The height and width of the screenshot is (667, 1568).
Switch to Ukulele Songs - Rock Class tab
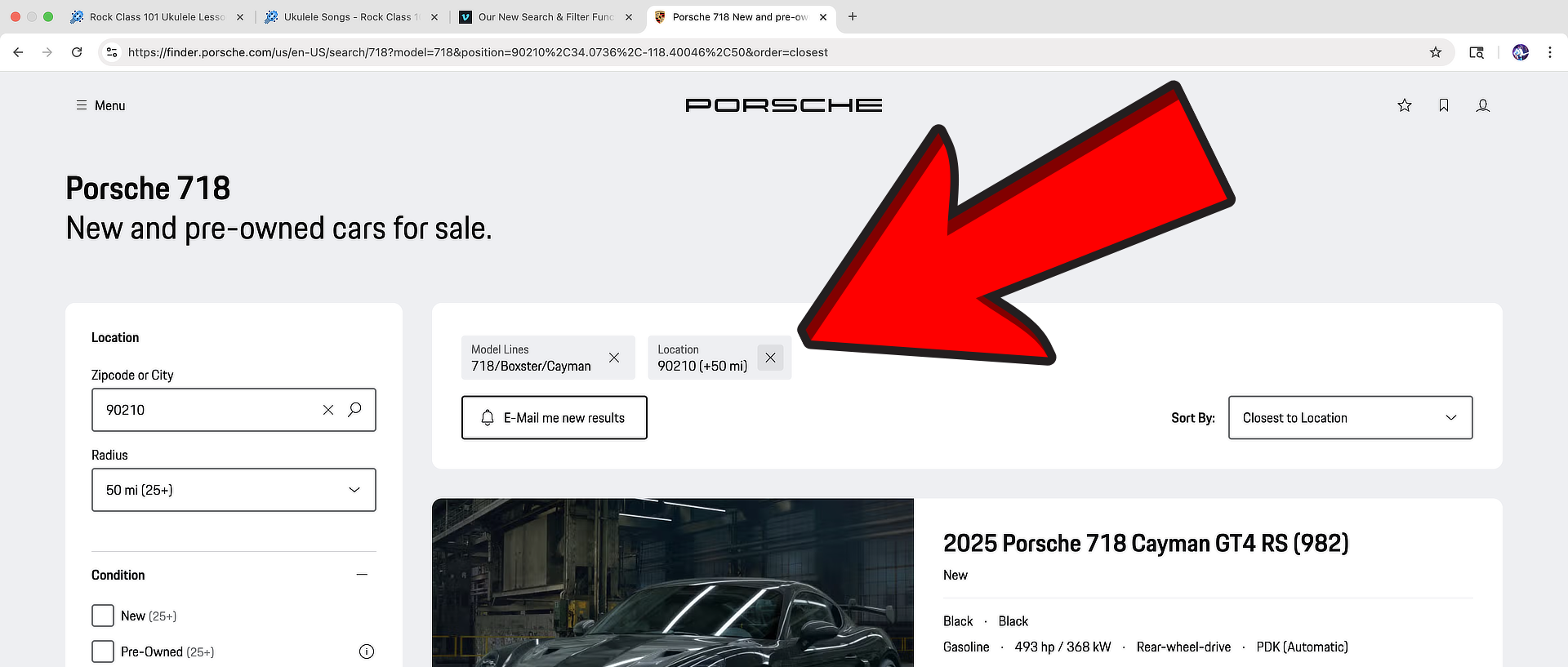pos(350,17)
